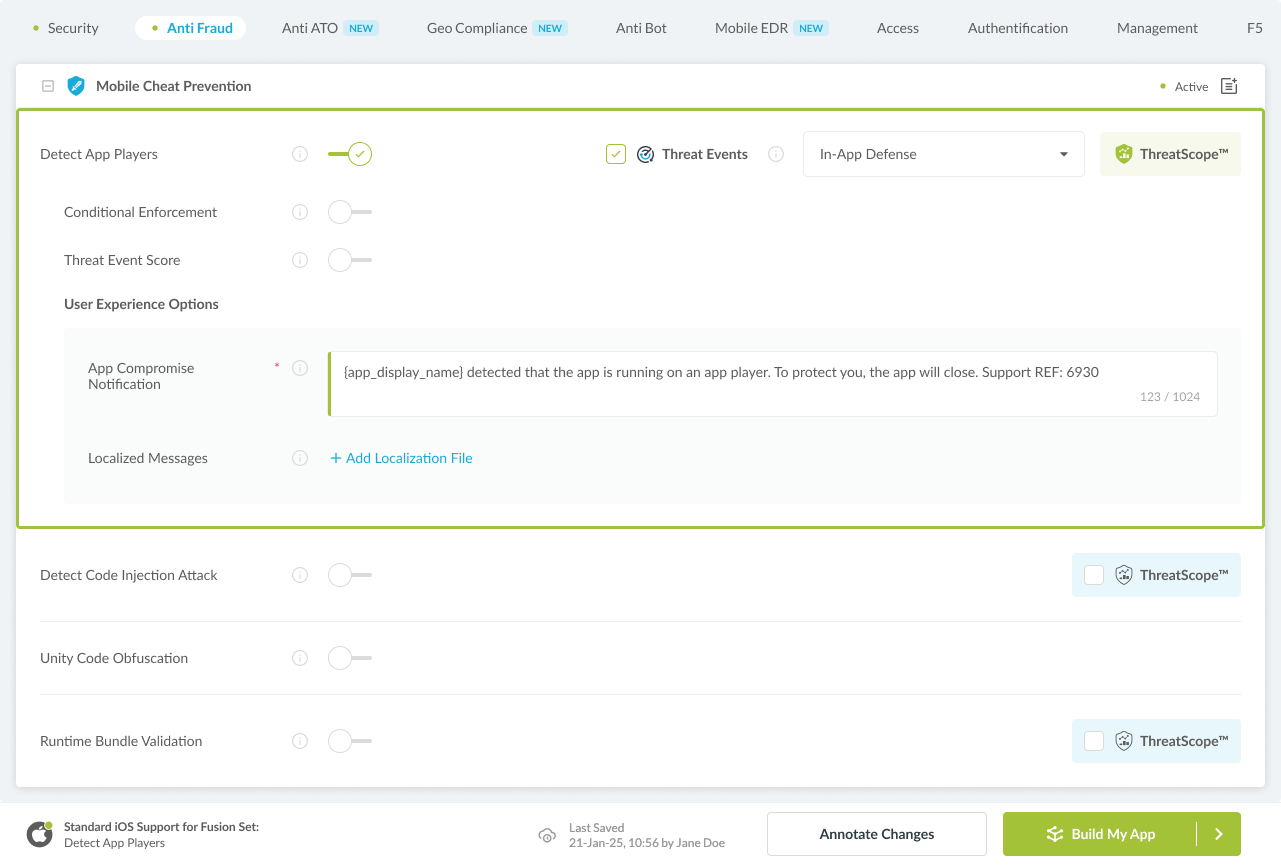Open the notes icon beside Active status
The height and width of the screenshot is (866, 1281).
[1230, 86]
